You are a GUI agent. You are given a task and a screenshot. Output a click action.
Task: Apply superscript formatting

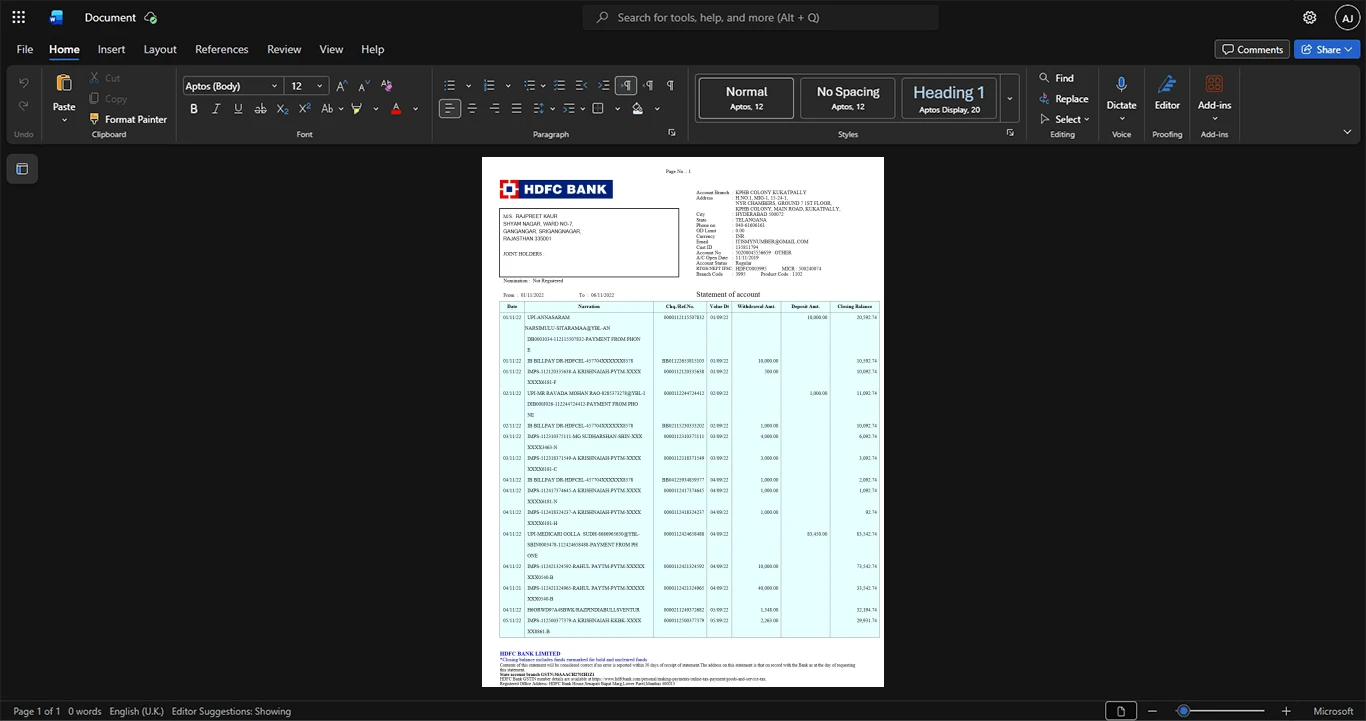tap(305, 108)
